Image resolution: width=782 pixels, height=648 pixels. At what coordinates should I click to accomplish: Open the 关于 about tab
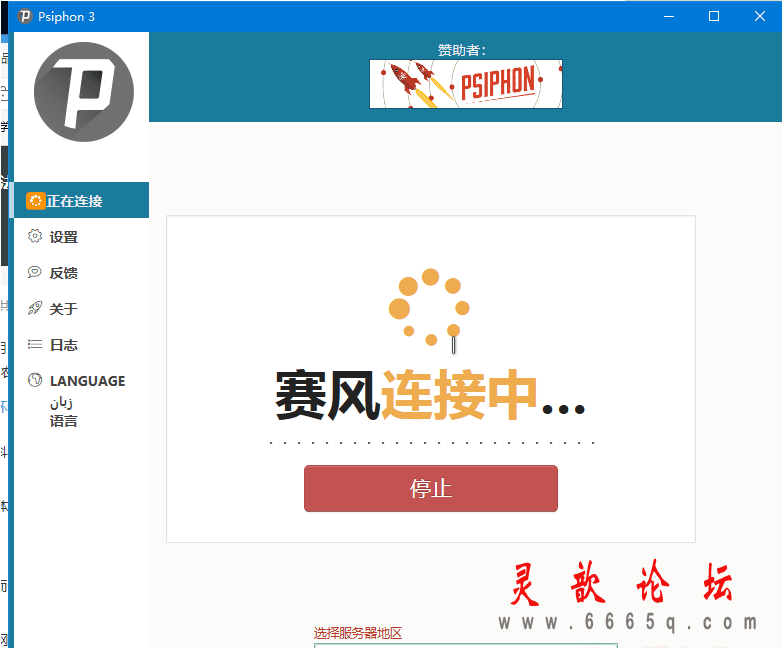(x=81, y=308)
